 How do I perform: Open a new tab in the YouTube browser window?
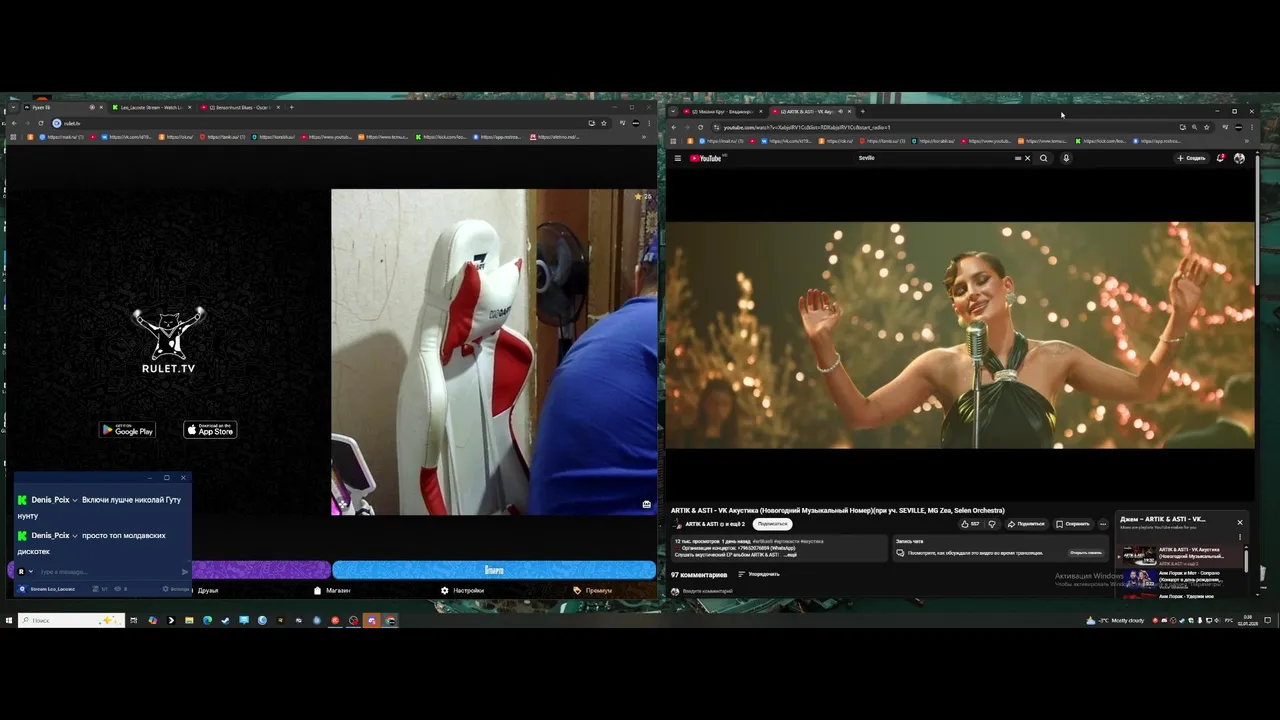tap(863, 111)
